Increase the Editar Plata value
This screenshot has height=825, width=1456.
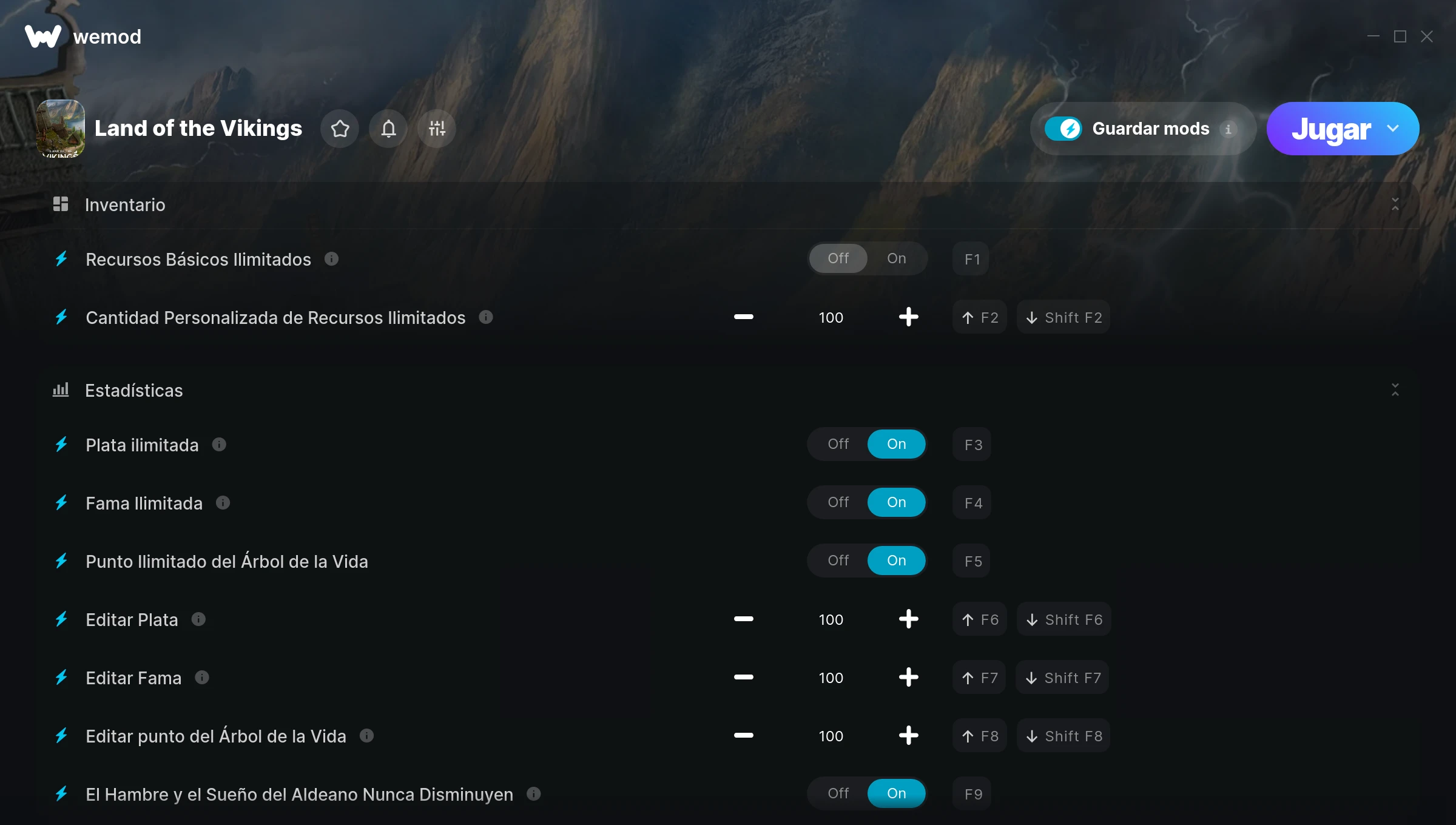pyautogui.click(x=908, y=619)
